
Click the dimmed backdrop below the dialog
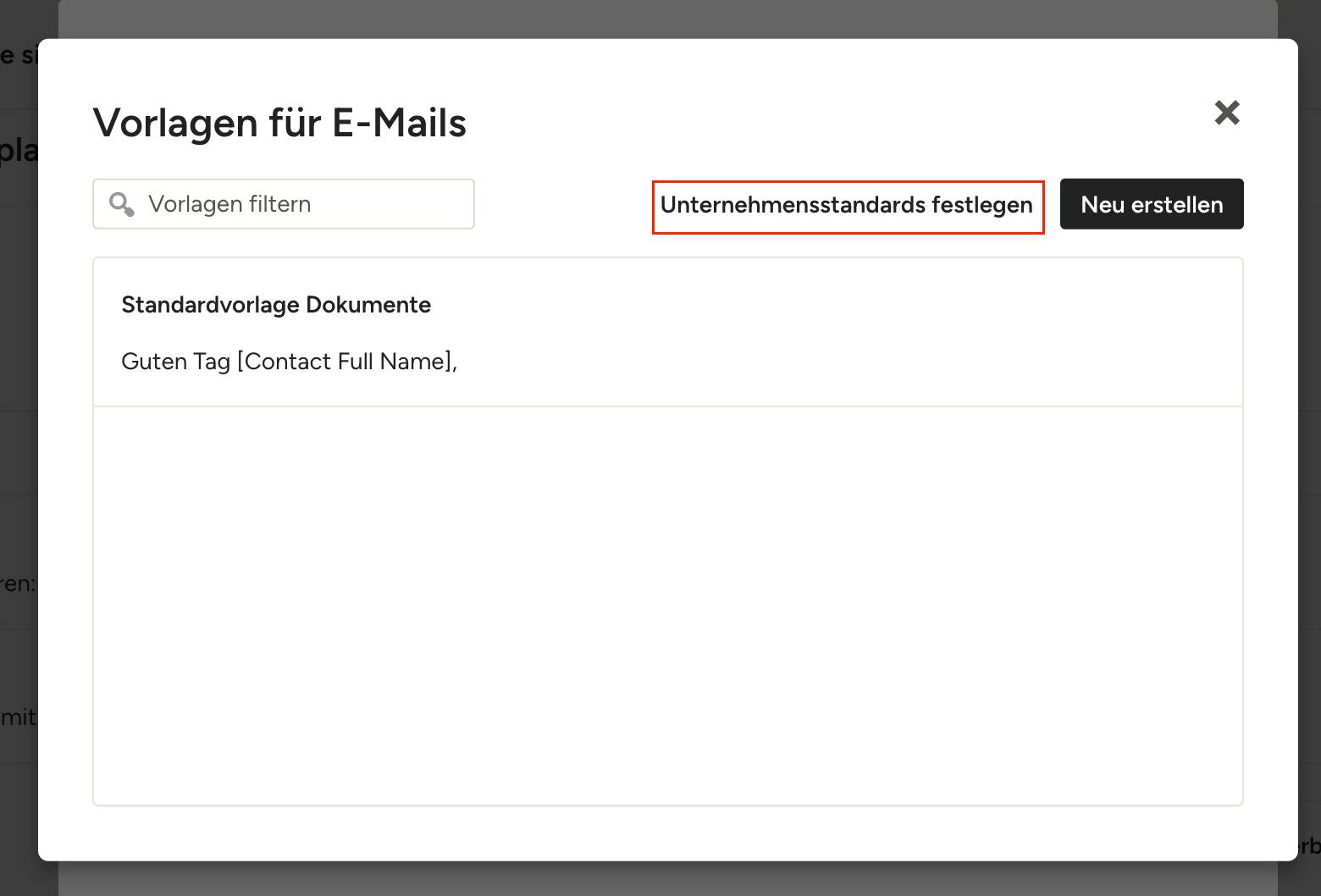pos(667,879)
